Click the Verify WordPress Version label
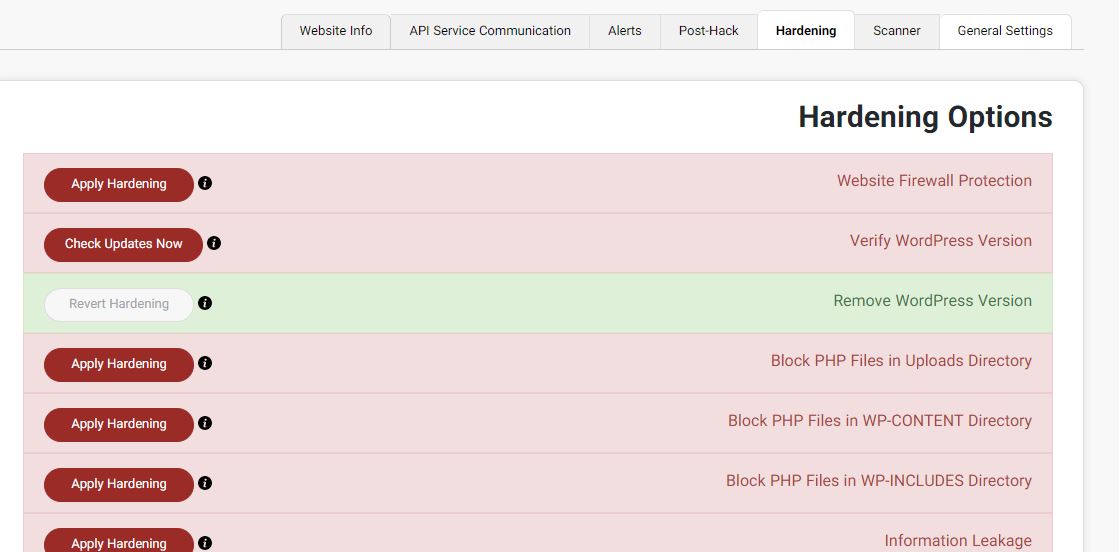Viewport: 1119px width, 552px height. (941, 241)
